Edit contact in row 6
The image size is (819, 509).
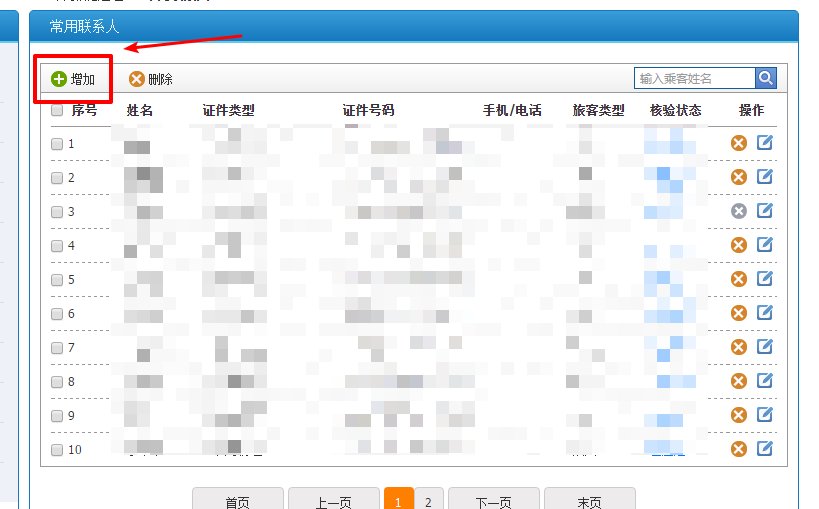pos(765,312)
